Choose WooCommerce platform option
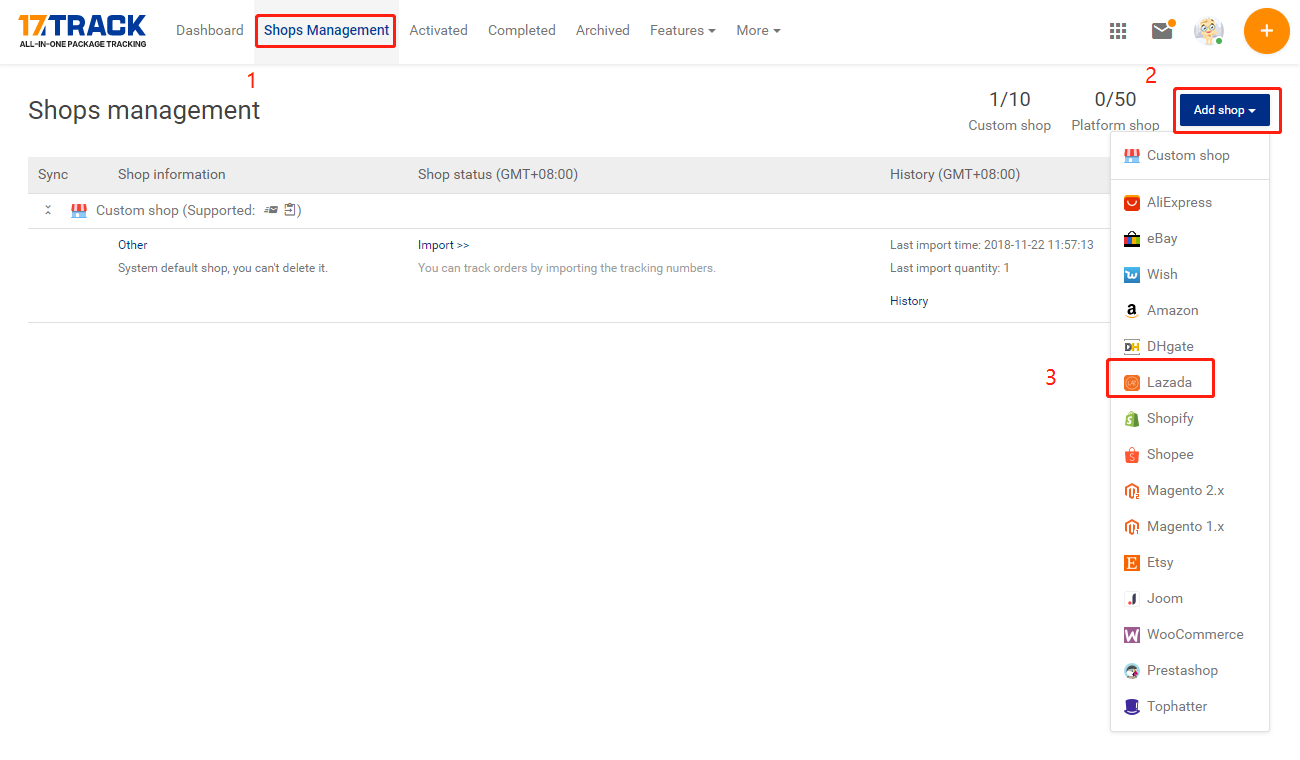This screenshot has height=760, width=1300. [x=1194, y=634]
